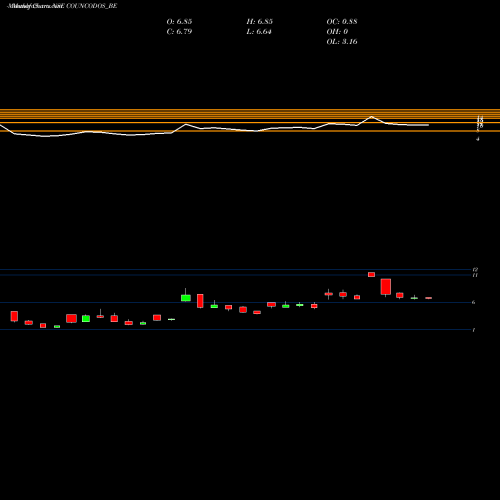Click the chart title ending in '_BE'
This screenshot has height=500, width=500.
[62, 6]
